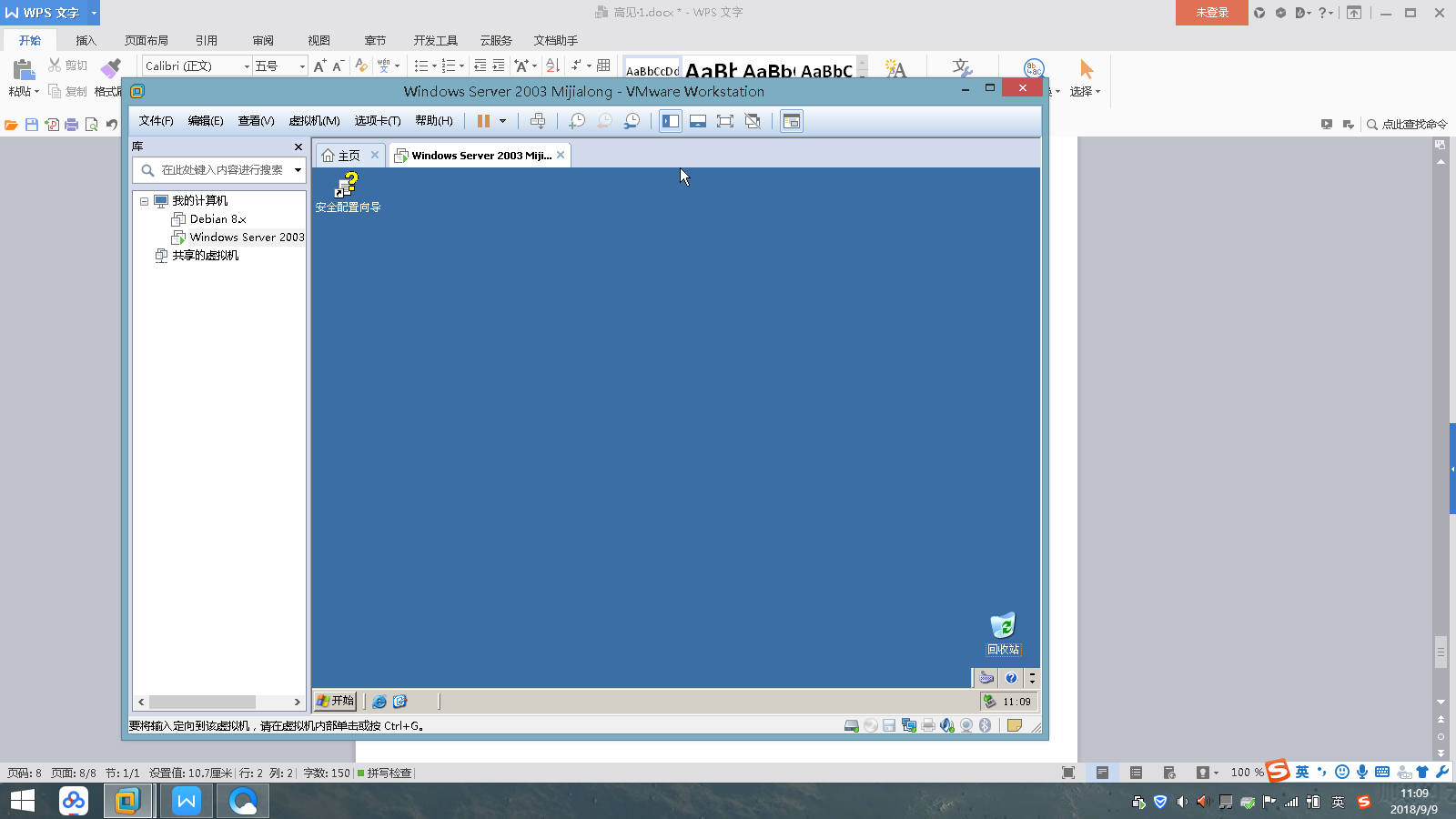Switch to the WPS 插入 ribbon tab

86,40
